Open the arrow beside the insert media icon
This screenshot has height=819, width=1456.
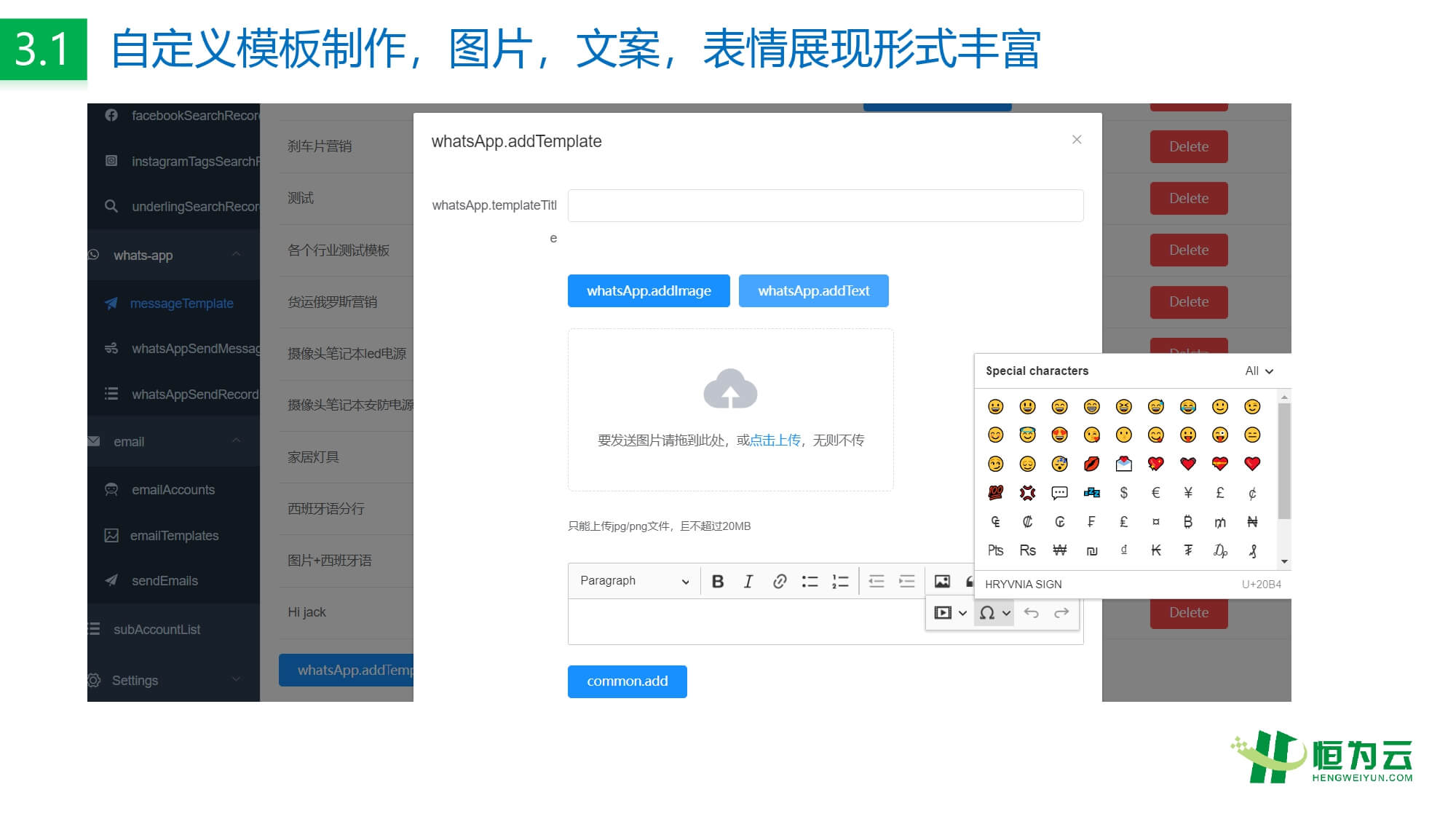(x=962, y=613)
